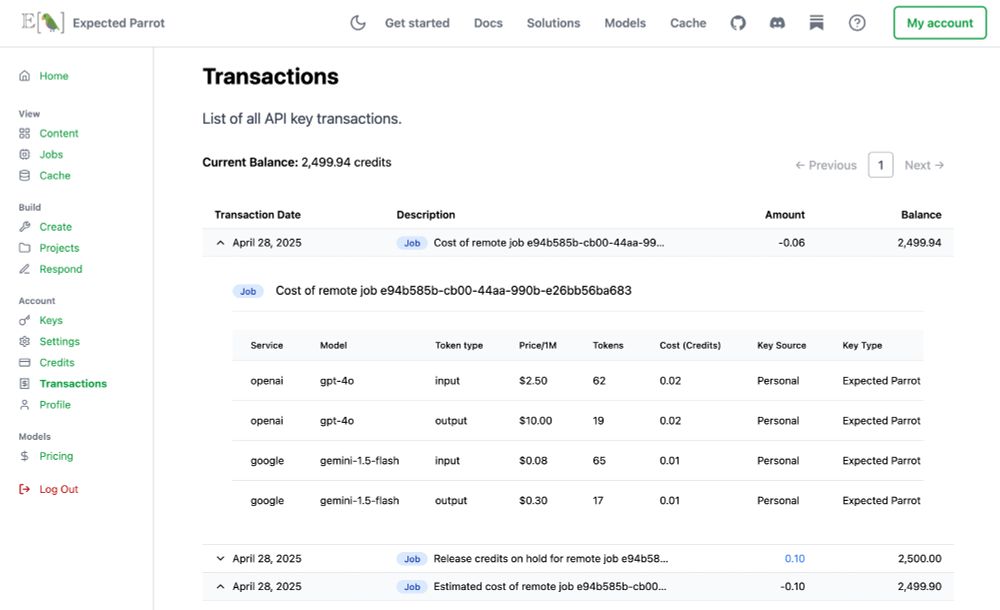Click the Log Out arrow icon
Screen dimensions: 1000x610
[24, 489]
